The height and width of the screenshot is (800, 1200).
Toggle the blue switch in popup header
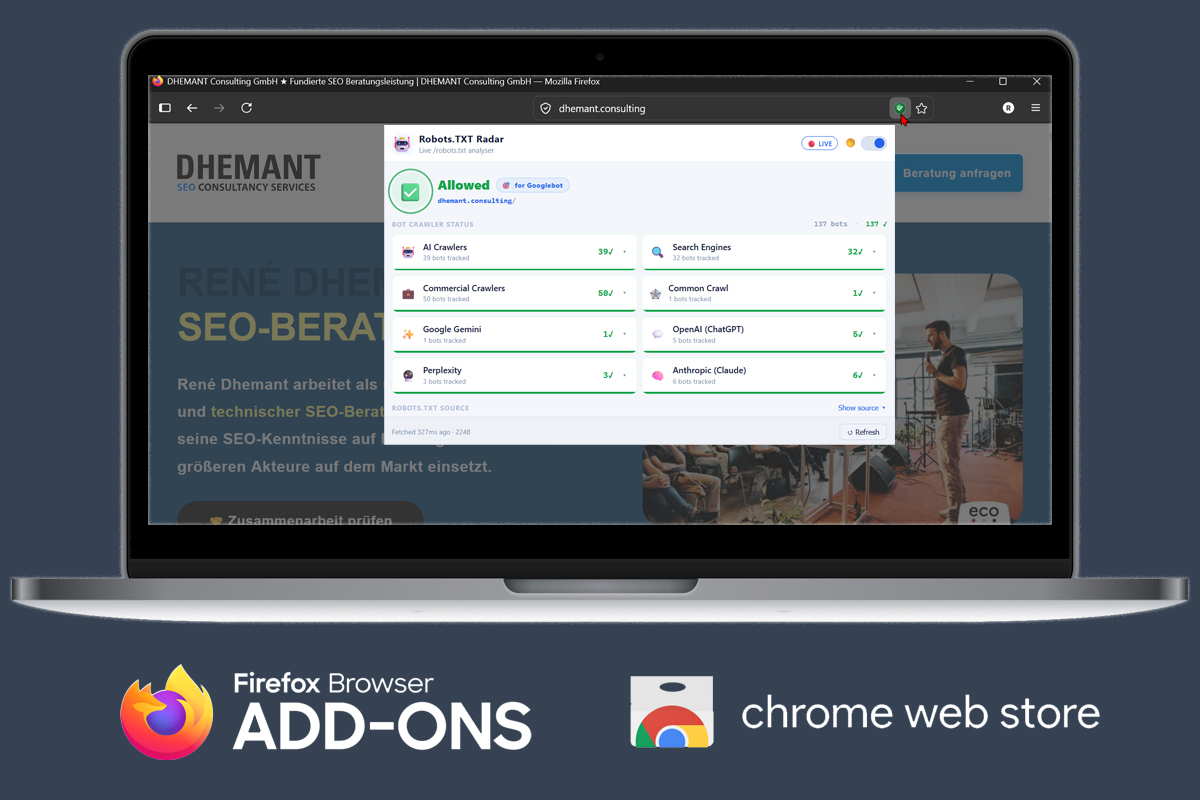[873, 143]
